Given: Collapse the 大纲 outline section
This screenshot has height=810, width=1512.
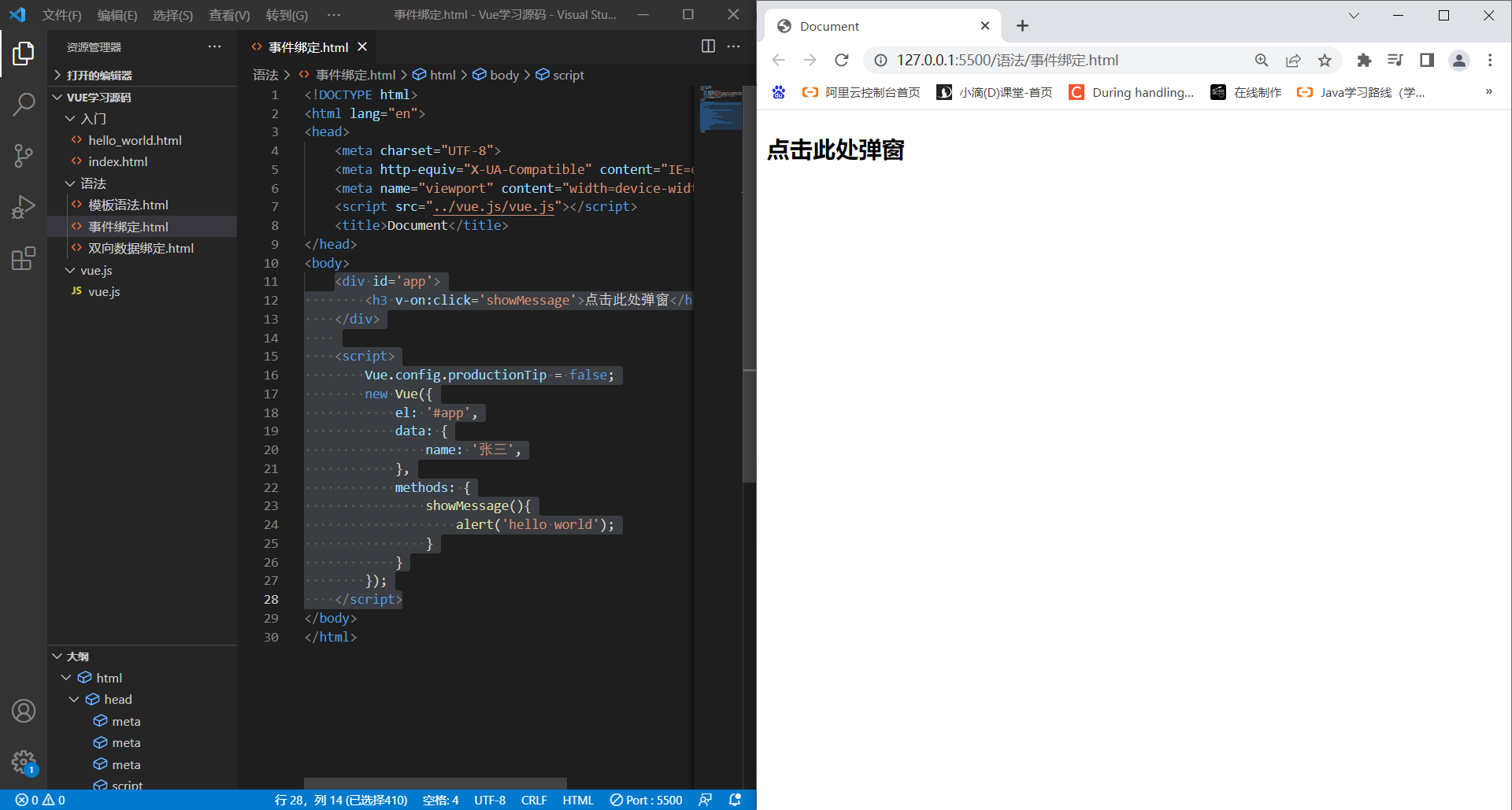Looking at the screenshot, I should pos(142,656).
